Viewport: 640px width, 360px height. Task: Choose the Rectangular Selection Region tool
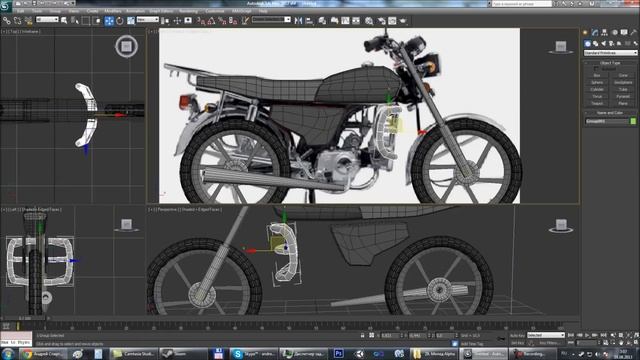(x=86, y=20)
